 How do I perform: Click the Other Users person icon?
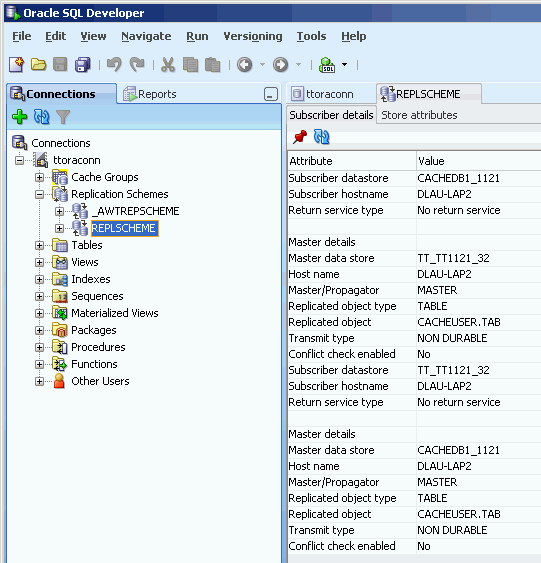coord(59,381)
